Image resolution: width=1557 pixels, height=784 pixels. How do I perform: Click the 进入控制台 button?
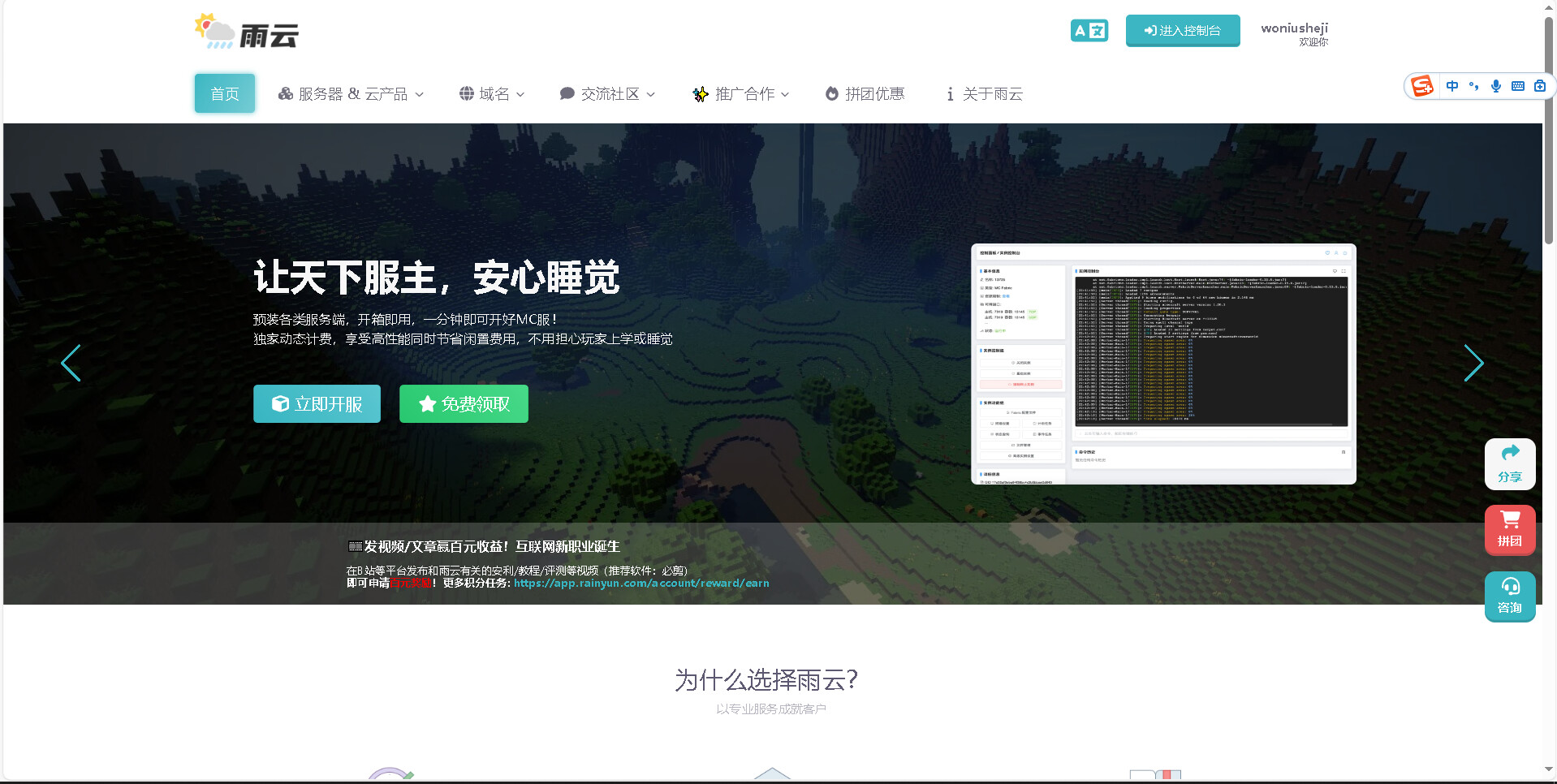[1182, 31]
